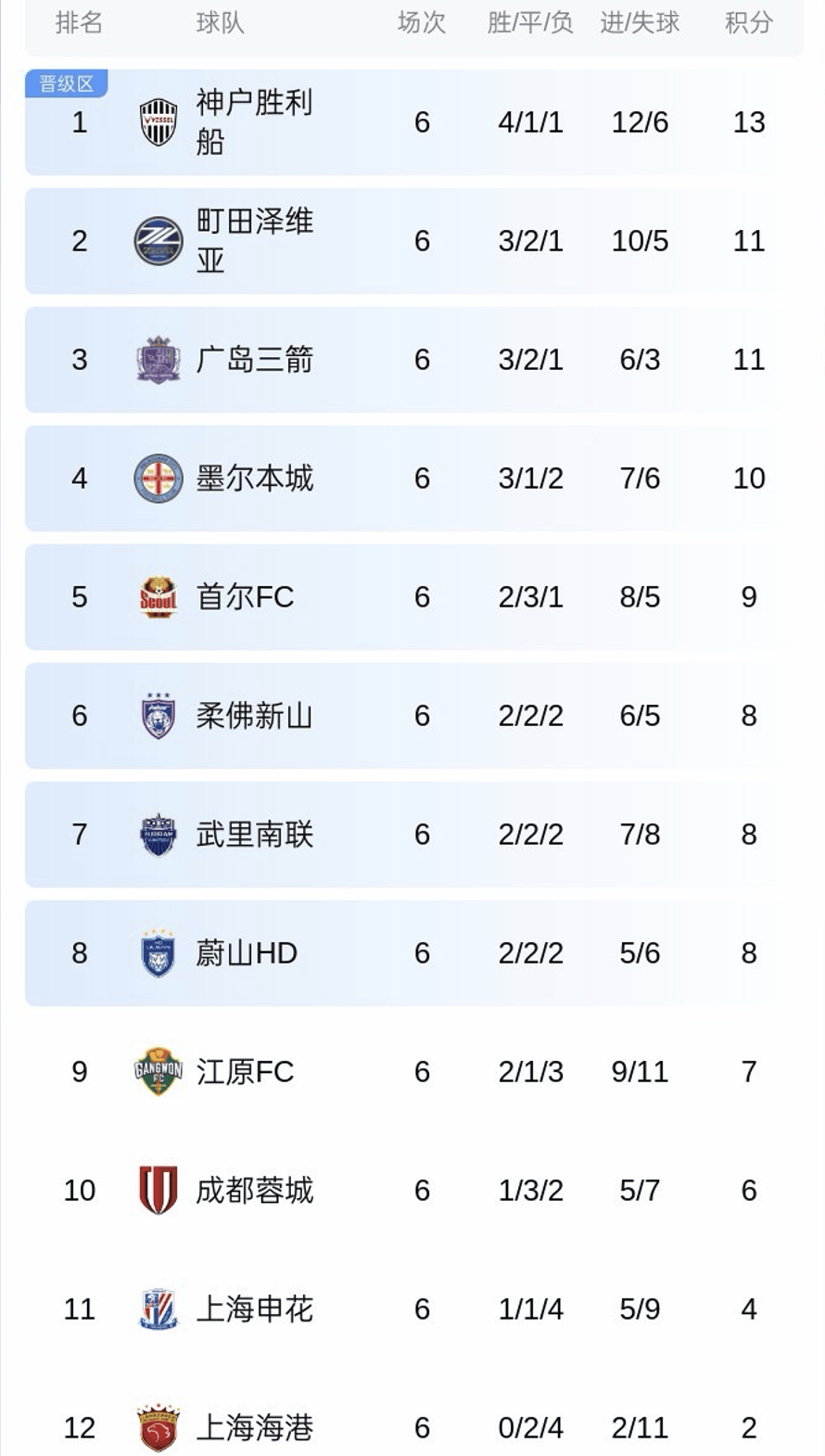Screen dimensions: 825x1456
Task: Tap the Buriram United team badge
Action: point(159,835)
